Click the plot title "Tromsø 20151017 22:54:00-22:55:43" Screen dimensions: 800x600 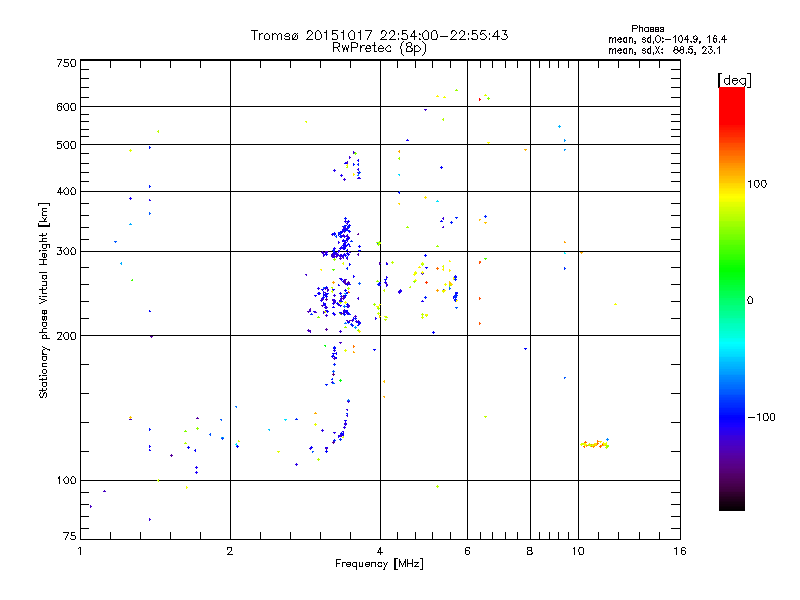click(x=379, y=35)
